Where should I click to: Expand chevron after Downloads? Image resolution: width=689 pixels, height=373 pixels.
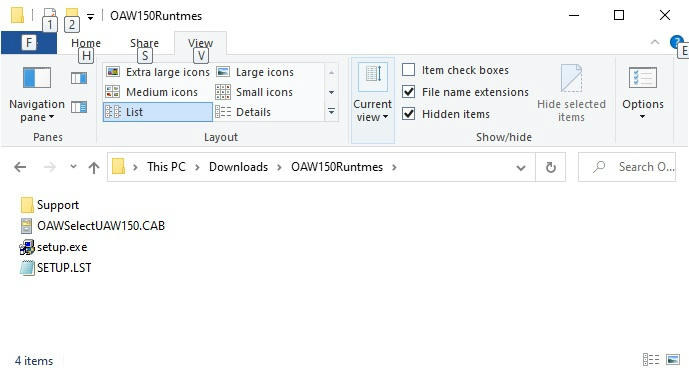pos(279,167)
